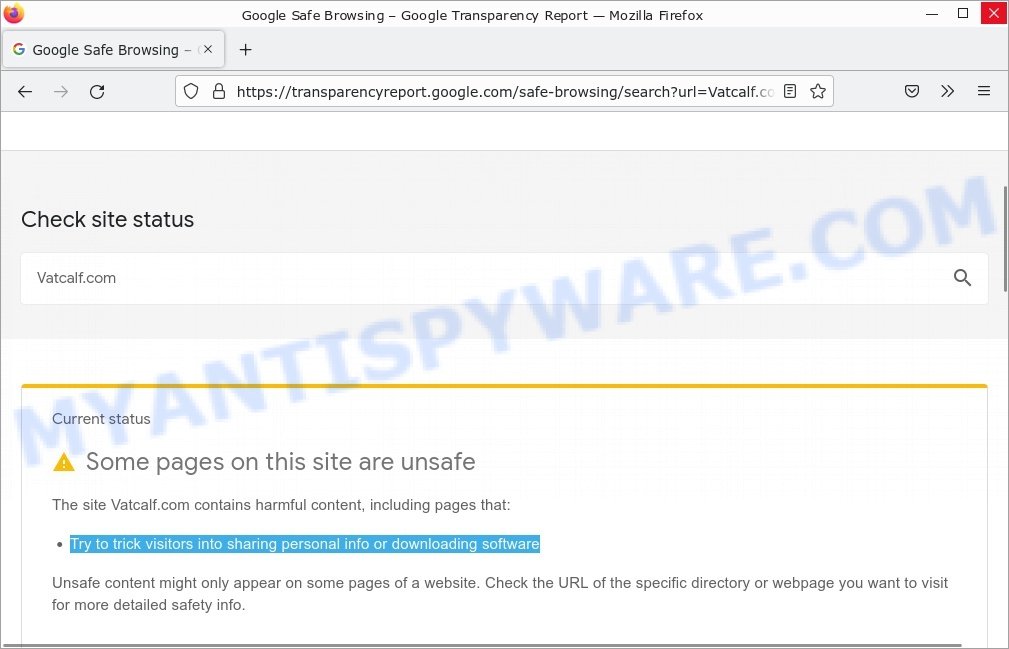Click the vertical page scrollbar
Screen dimensions: 1009x649
click(x=1005, y=239)
